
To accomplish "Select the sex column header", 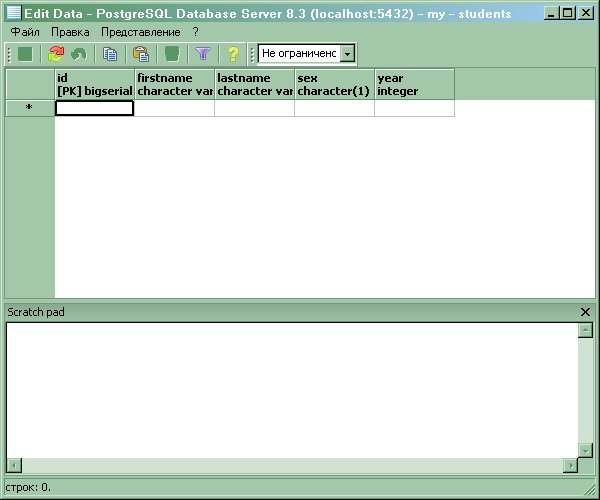I will pyautogui.click(x=335, y=85).
